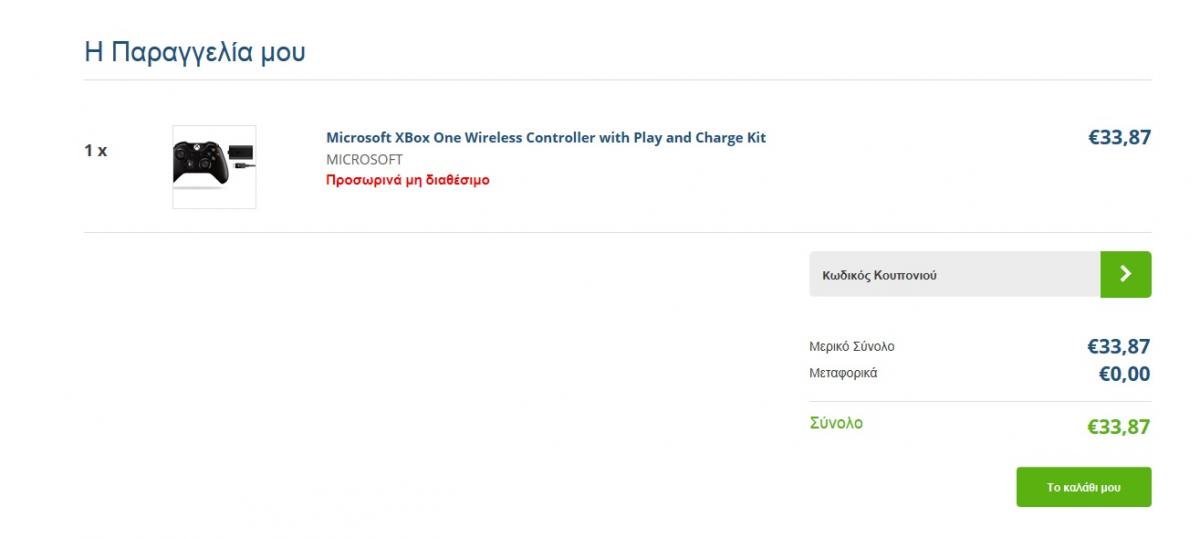This screenshot has height=539, width=1200.
Task: Click the black controller image in thumbnail
Action: point(200,163)
